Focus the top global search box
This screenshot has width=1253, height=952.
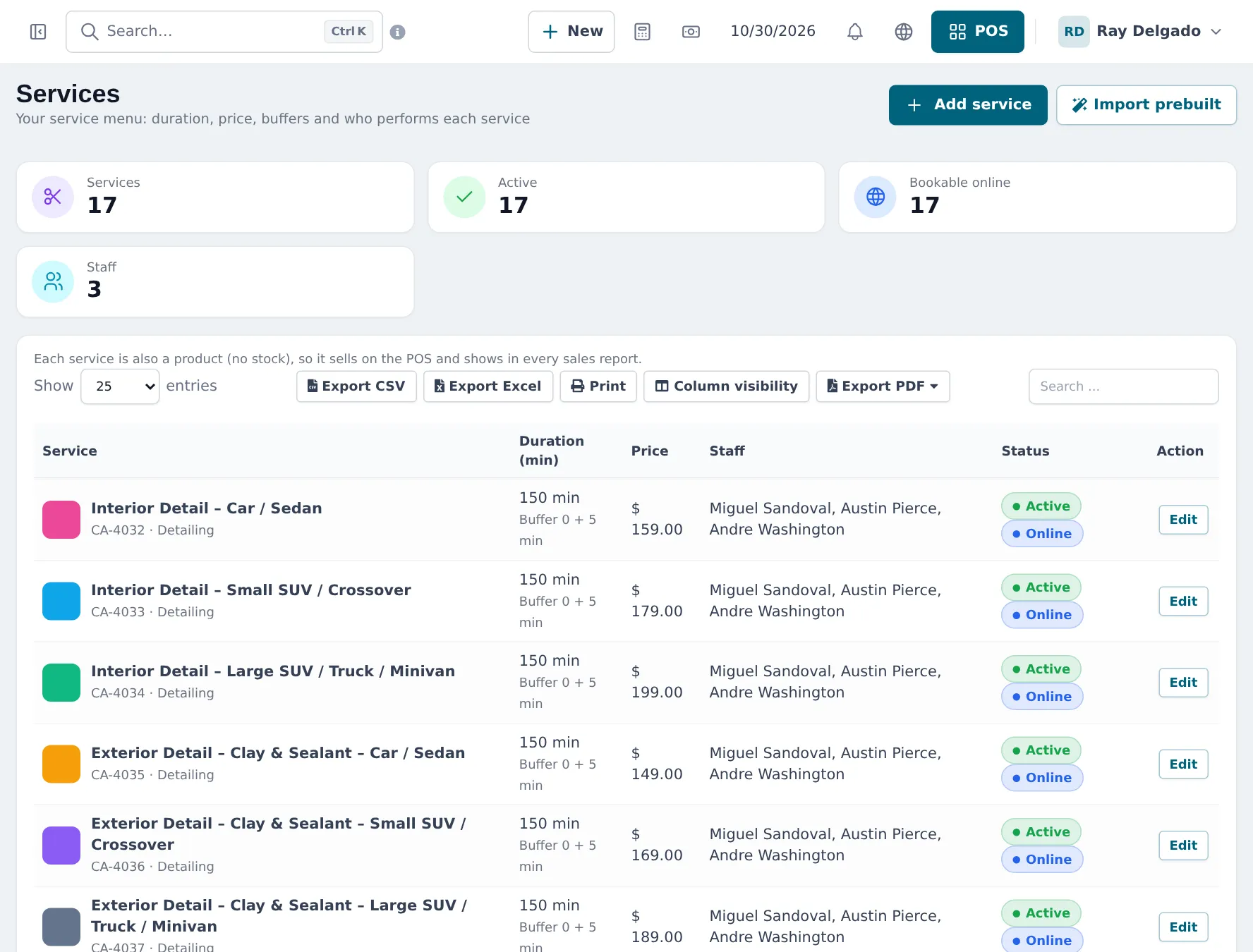tap(224, 32)
